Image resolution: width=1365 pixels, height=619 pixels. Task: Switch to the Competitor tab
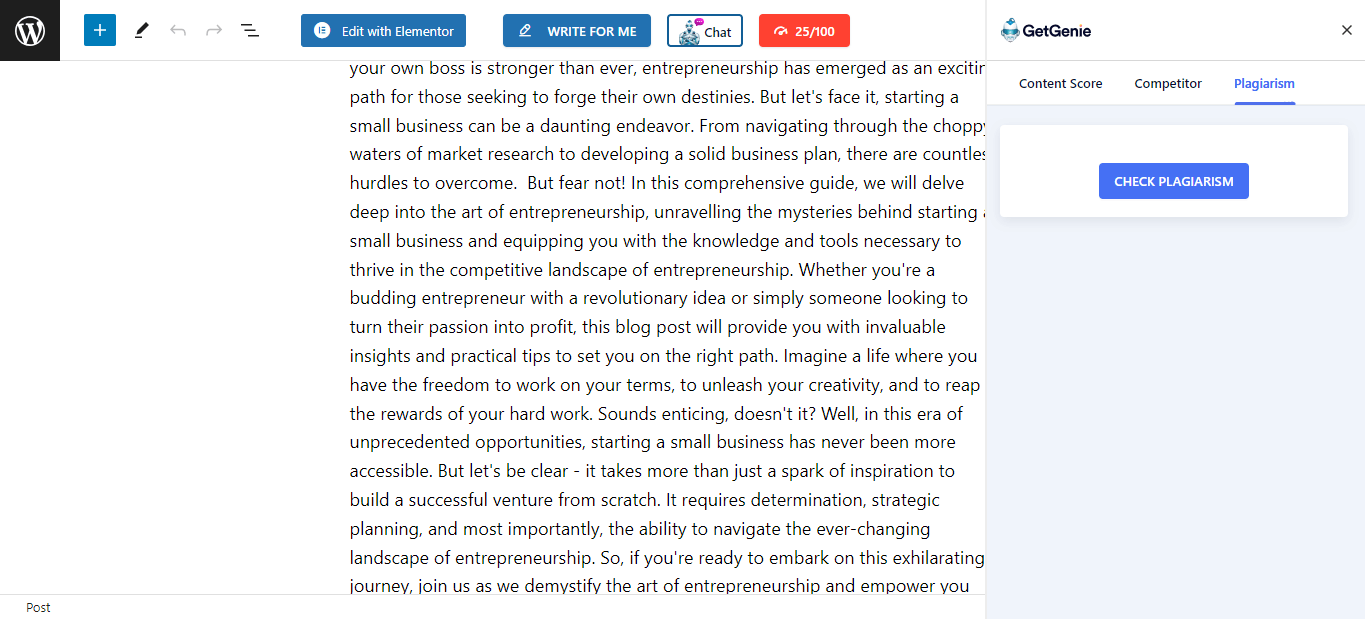(x=1168, y=84)
